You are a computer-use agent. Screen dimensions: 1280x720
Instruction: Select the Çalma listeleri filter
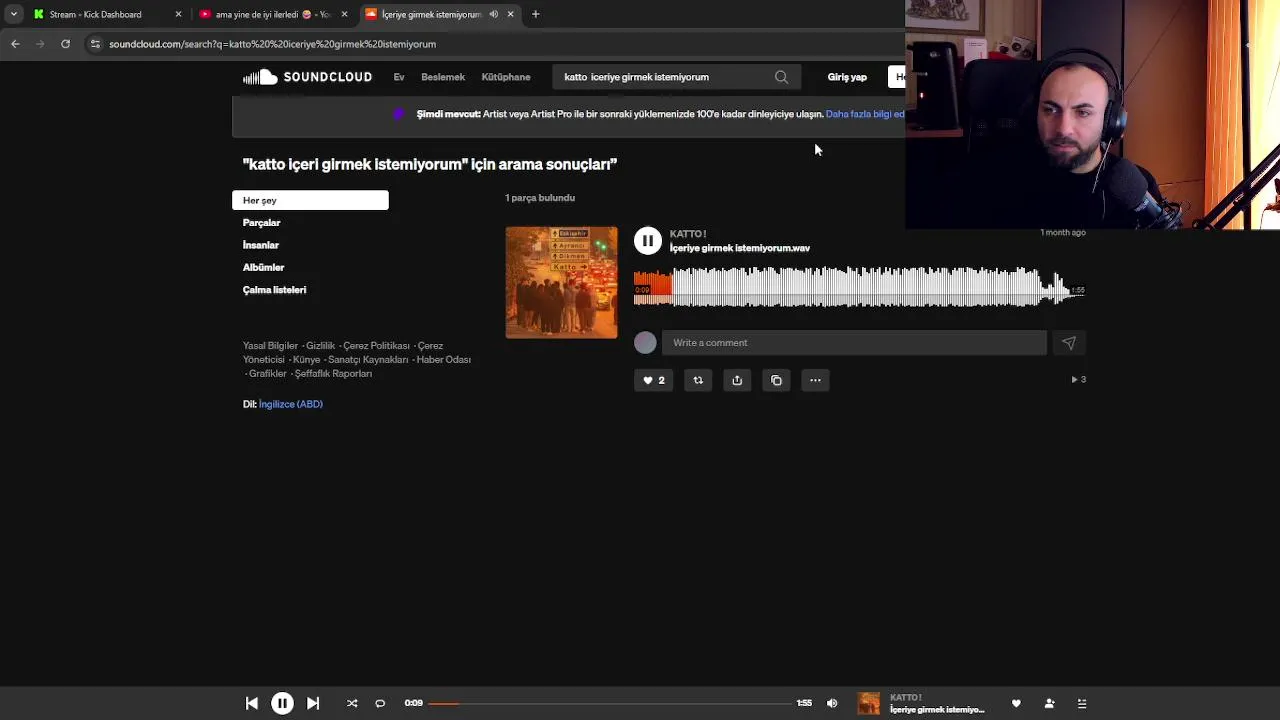click(x=274, y=290)
